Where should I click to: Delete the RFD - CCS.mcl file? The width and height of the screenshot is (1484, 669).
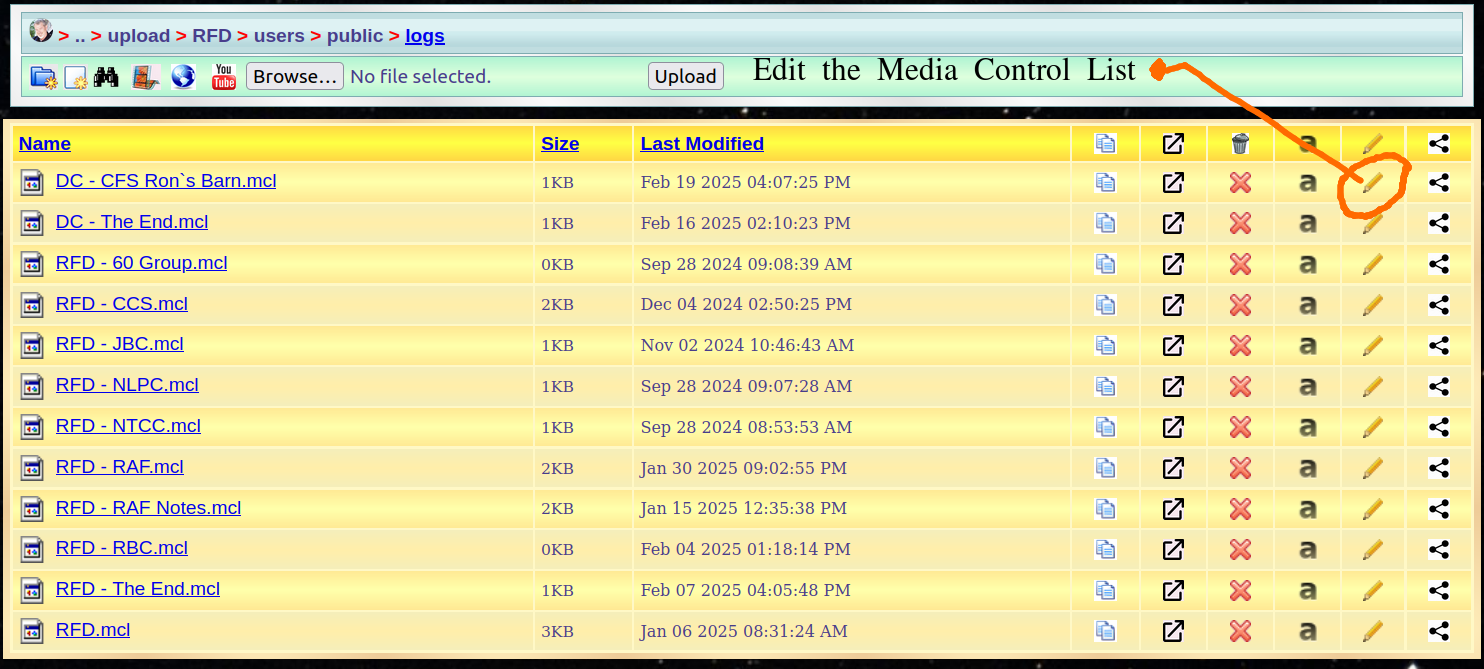[x=1240, y=305]
